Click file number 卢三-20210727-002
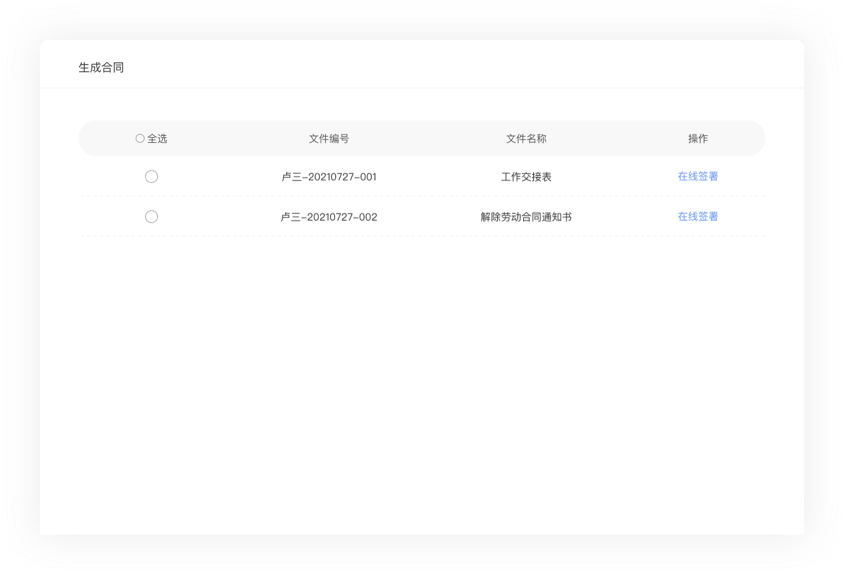This screenshot has height=574, width=844. pos(329,217)
